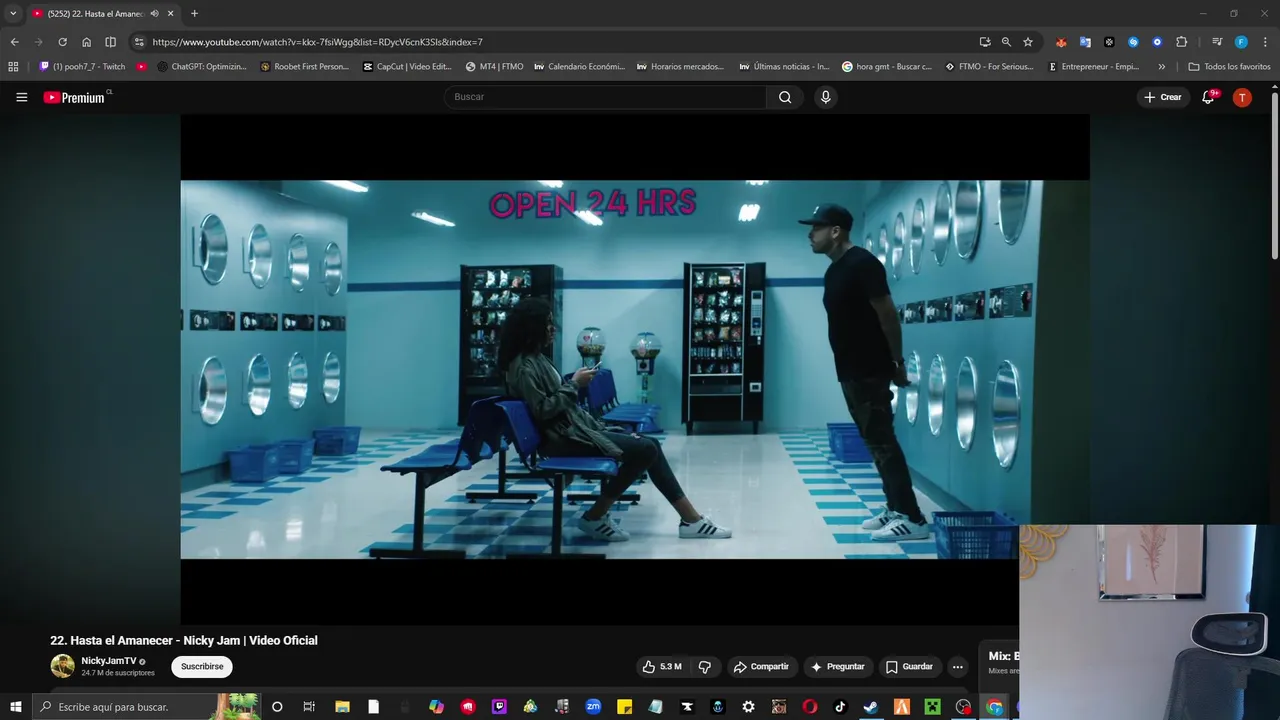
Task: Start voice search with microphone icon
Action: (x=825, y=97)
